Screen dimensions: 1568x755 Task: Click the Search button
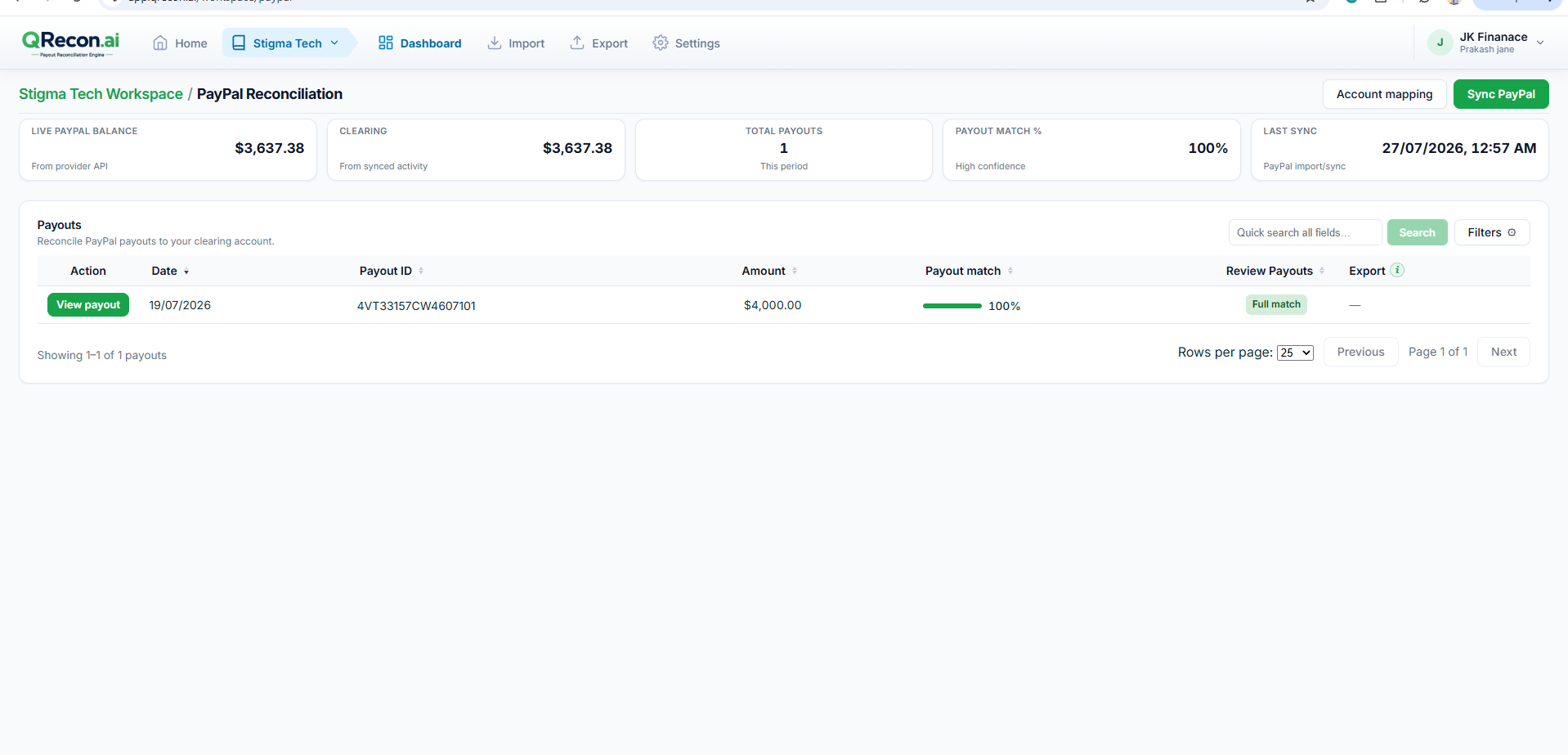pyautogui.click(x=1417, y=232)
